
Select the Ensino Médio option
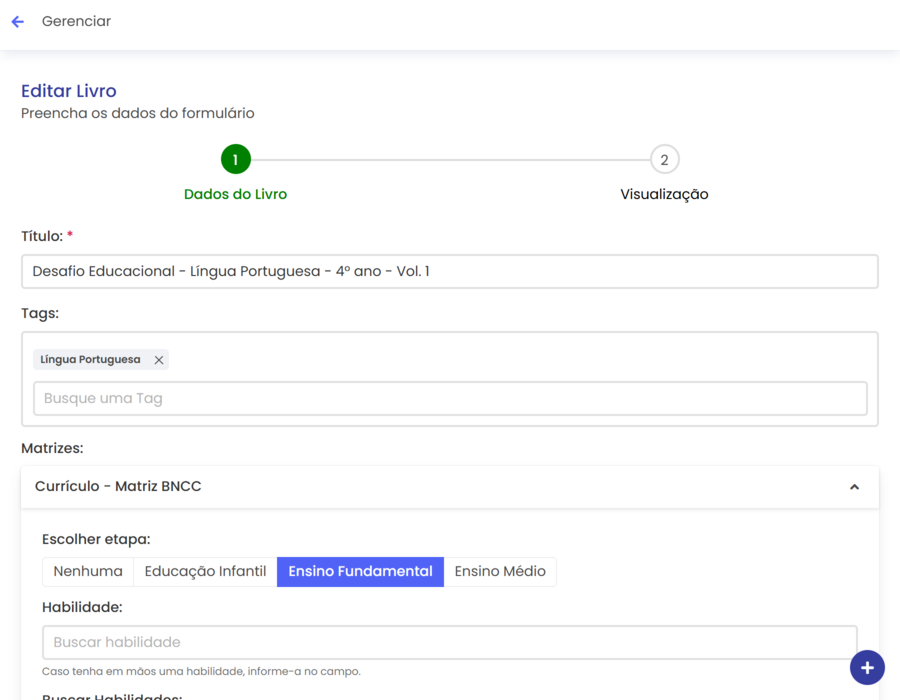tap(500, 572)
